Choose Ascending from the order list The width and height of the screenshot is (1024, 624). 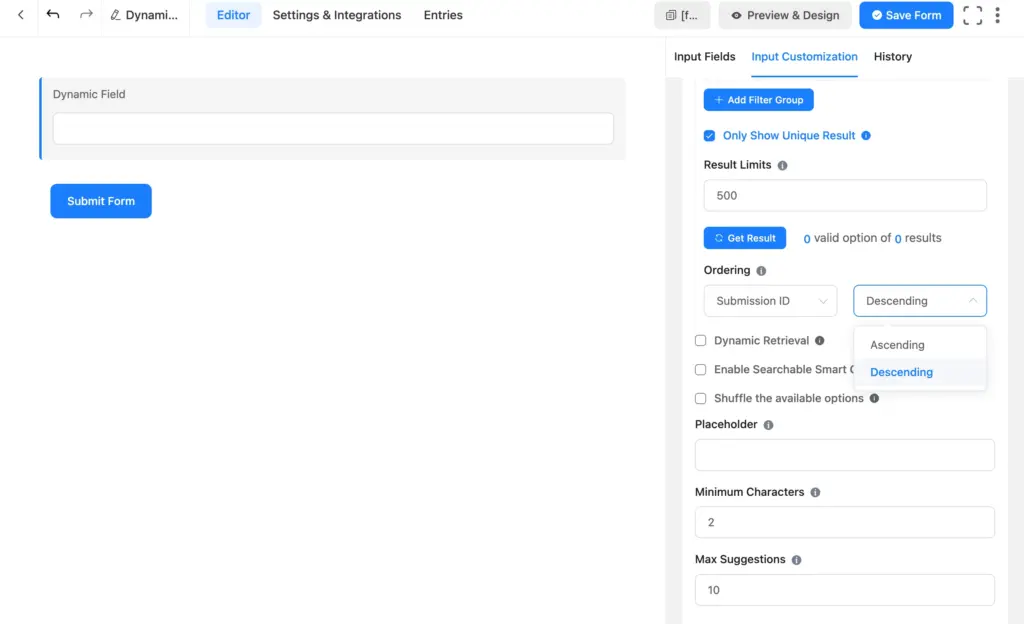tap(920, 345)
